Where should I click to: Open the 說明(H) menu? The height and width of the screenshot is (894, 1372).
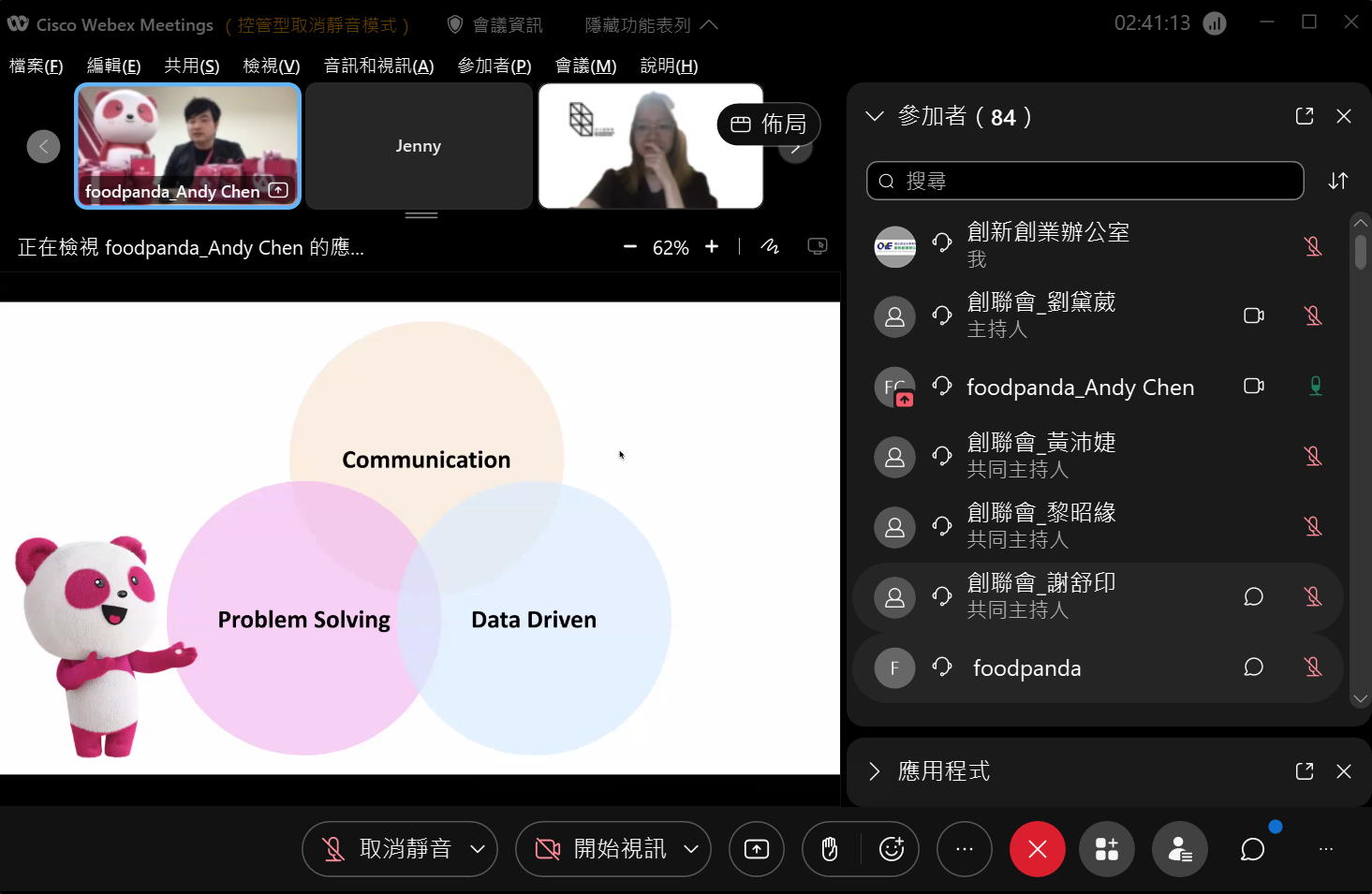[x=670, y=66]
